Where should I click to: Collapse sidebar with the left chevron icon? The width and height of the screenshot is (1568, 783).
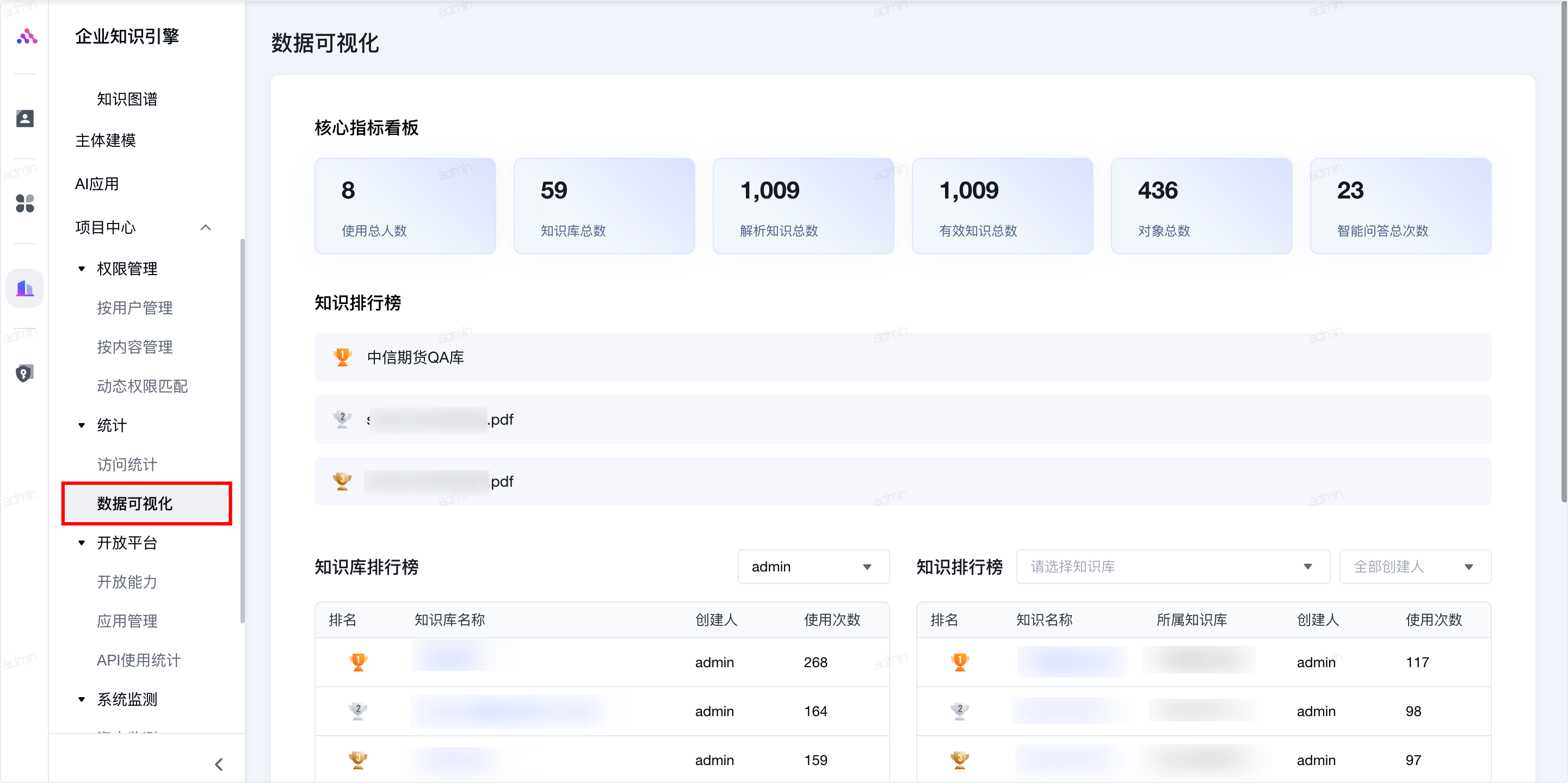pyautogui.click(x=219, y=764)
